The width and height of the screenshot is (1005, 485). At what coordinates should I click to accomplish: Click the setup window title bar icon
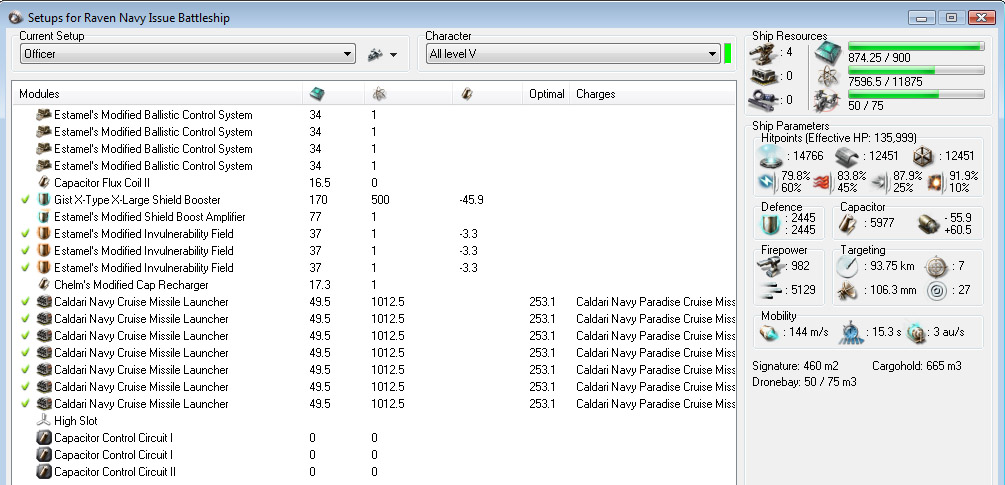16,18
